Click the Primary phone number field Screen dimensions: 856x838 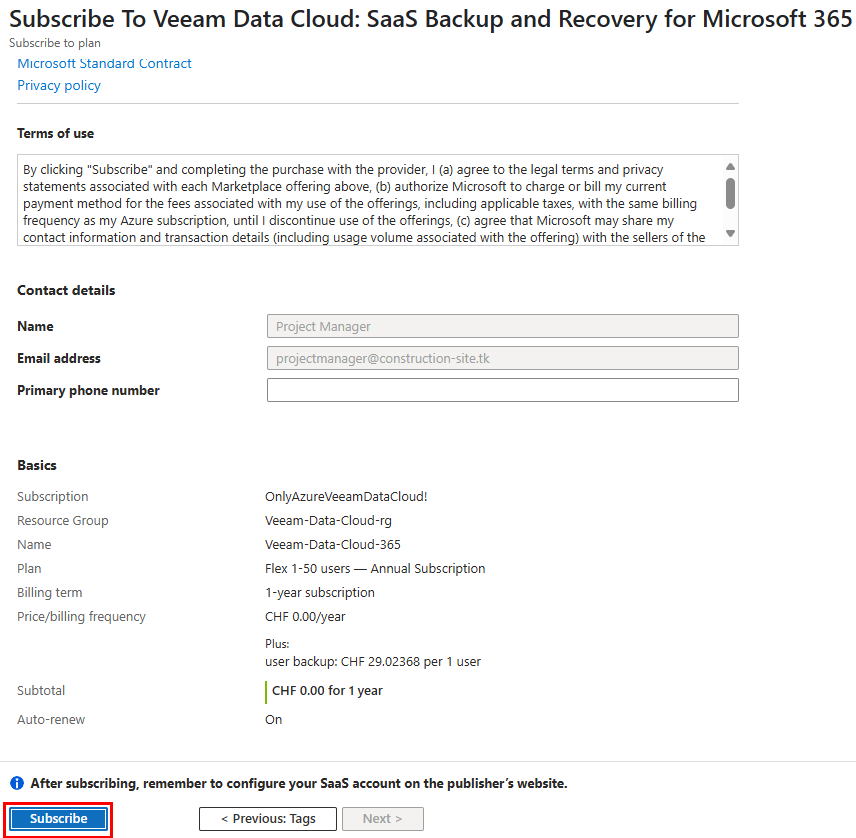pyautogui.click(x=502, y=390)
